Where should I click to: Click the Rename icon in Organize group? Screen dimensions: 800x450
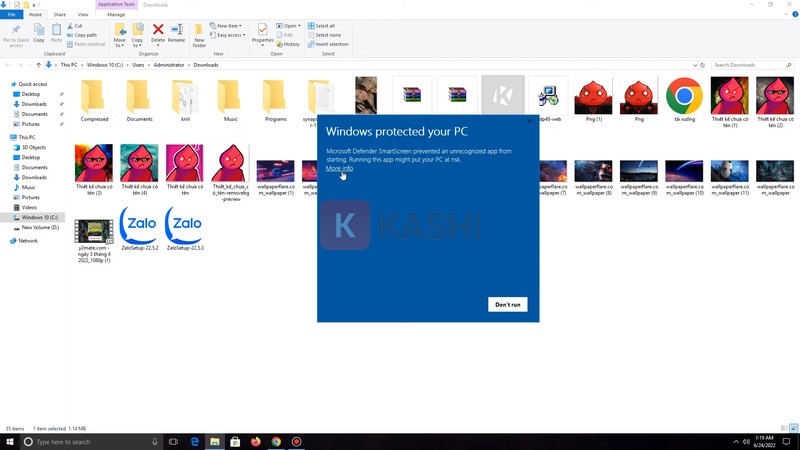coord(176,33)
